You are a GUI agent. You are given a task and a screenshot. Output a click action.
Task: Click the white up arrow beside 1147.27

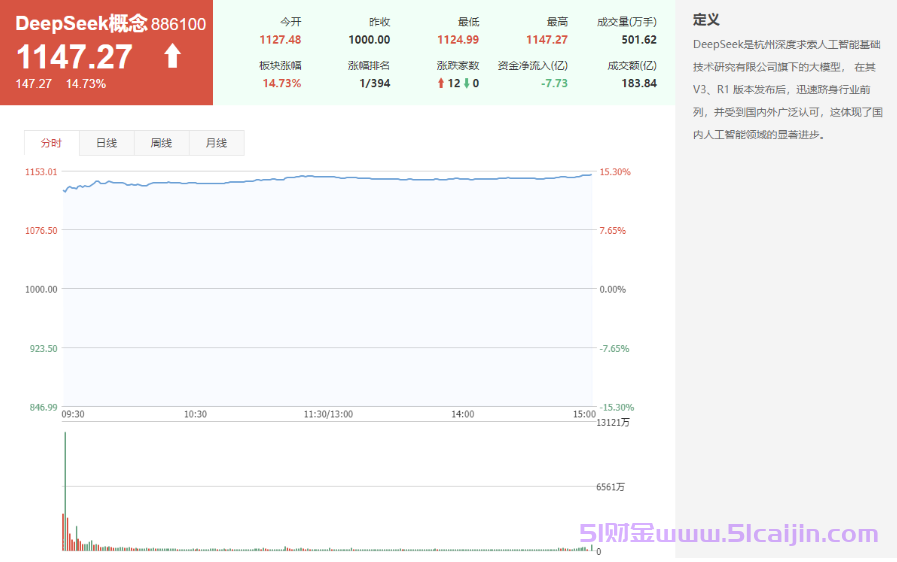tap(173, 56)
